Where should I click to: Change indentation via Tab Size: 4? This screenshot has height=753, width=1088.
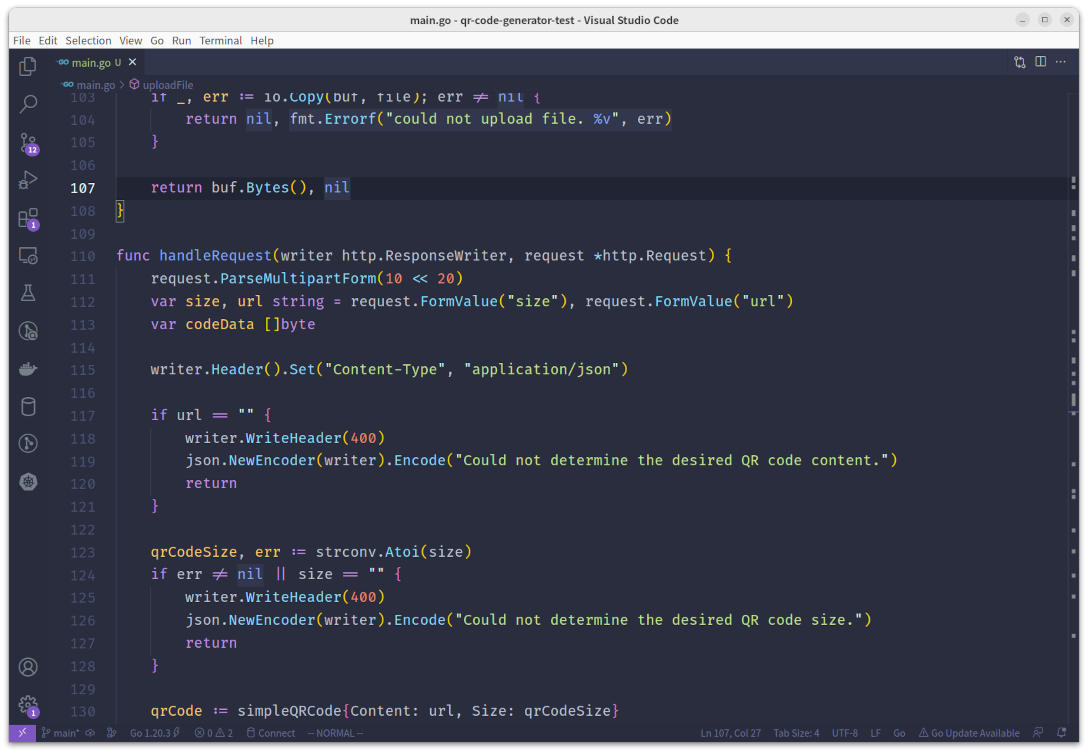[796, 733]
